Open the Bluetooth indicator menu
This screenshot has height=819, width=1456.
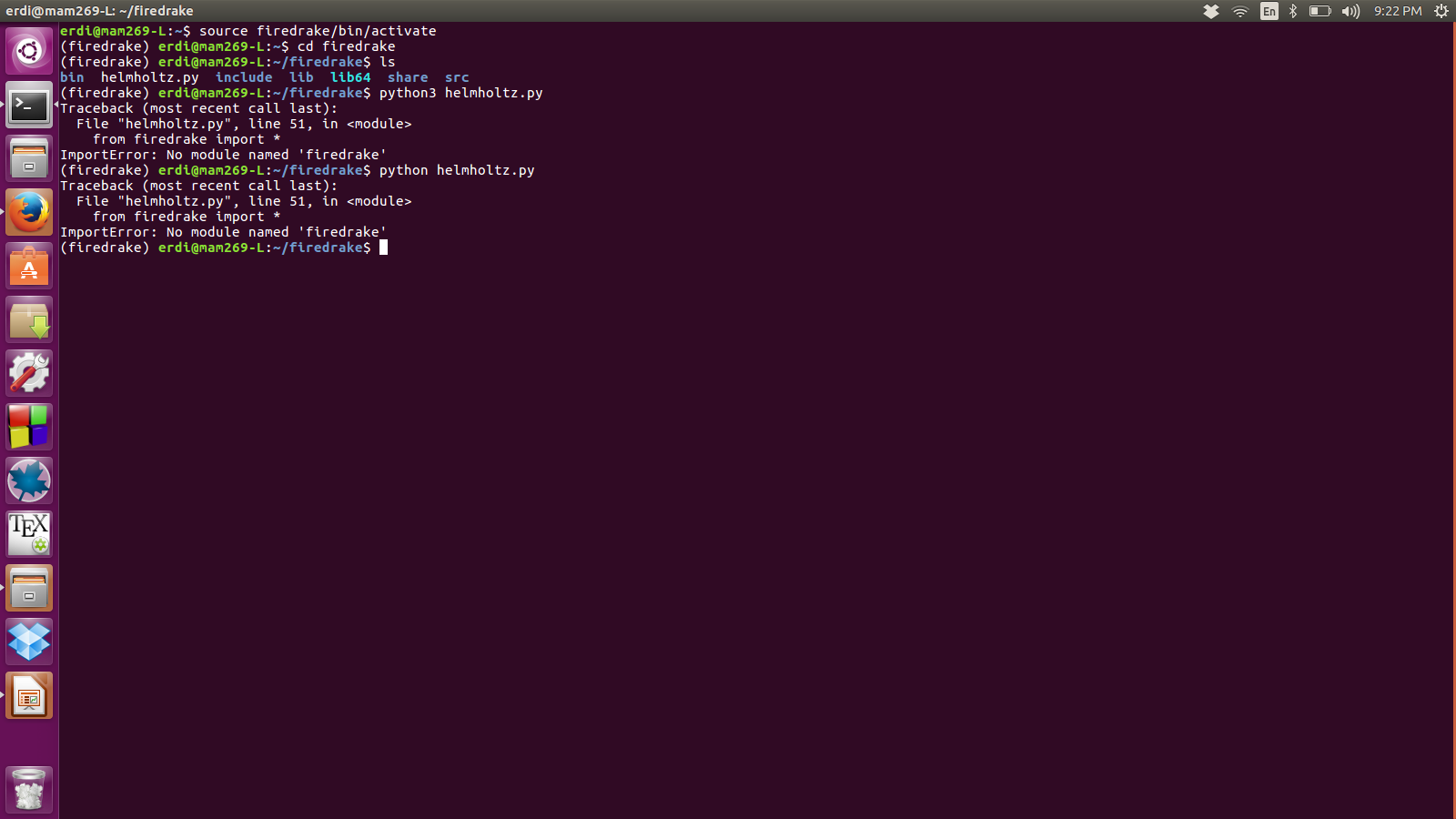coord(1293,11)
